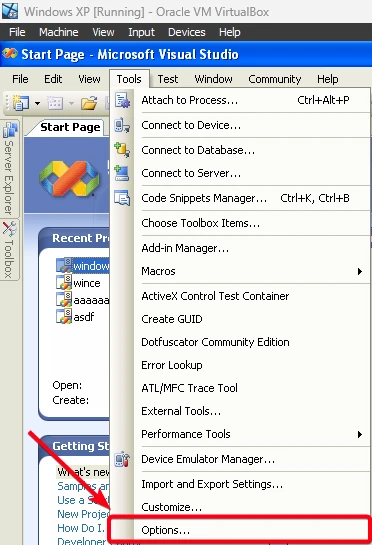Expand the Macros submenu

[360, 271]
